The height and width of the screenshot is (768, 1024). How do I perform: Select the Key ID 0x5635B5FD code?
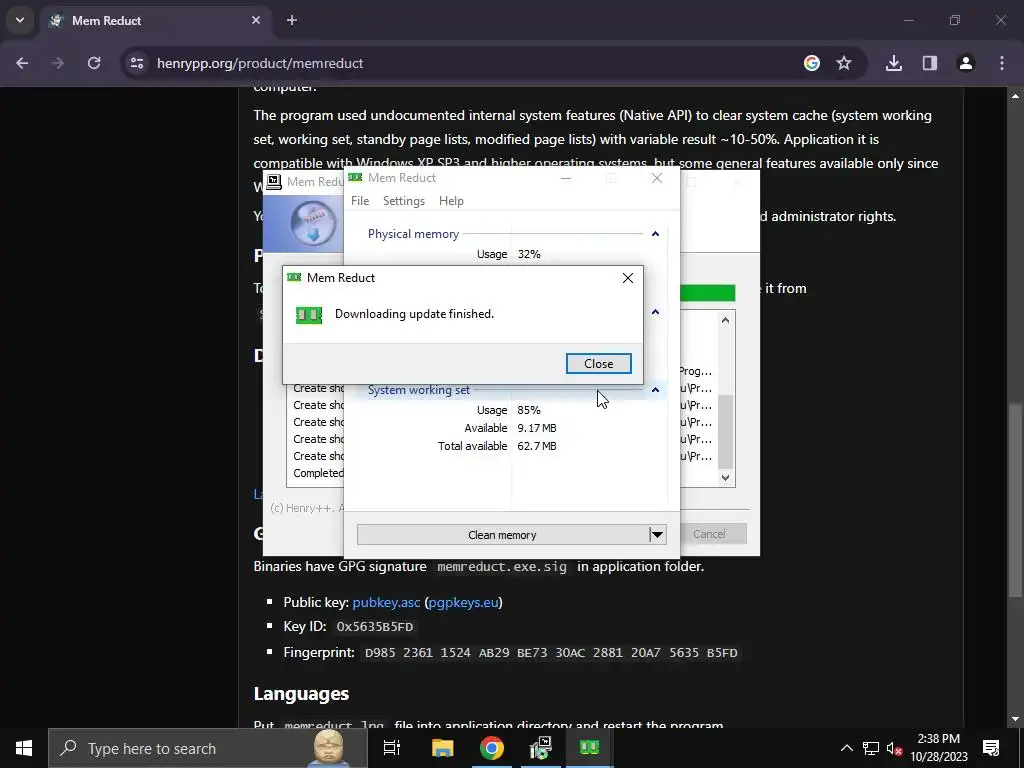click(375, 627)
